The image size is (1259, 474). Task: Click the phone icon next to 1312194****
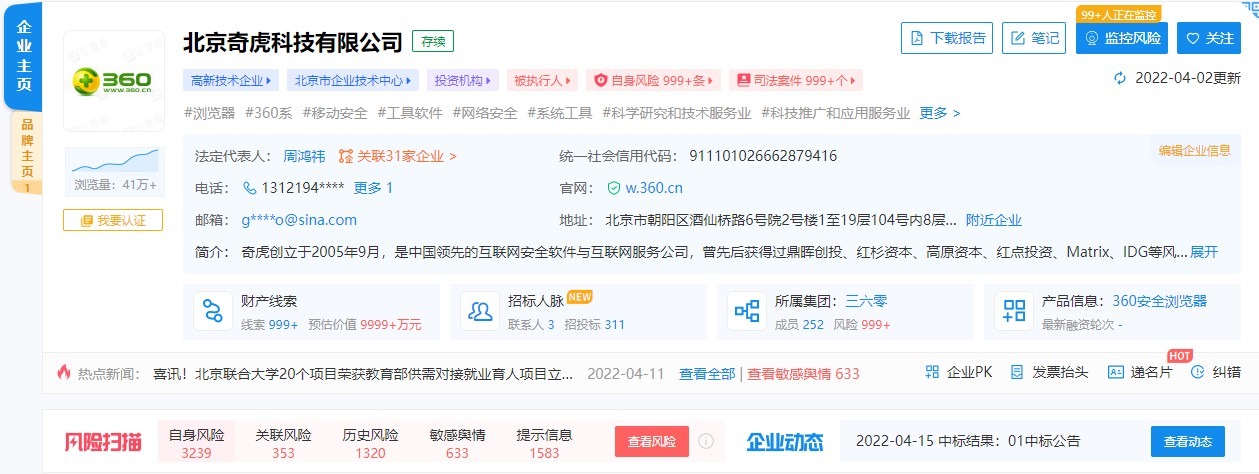point(250,188)
